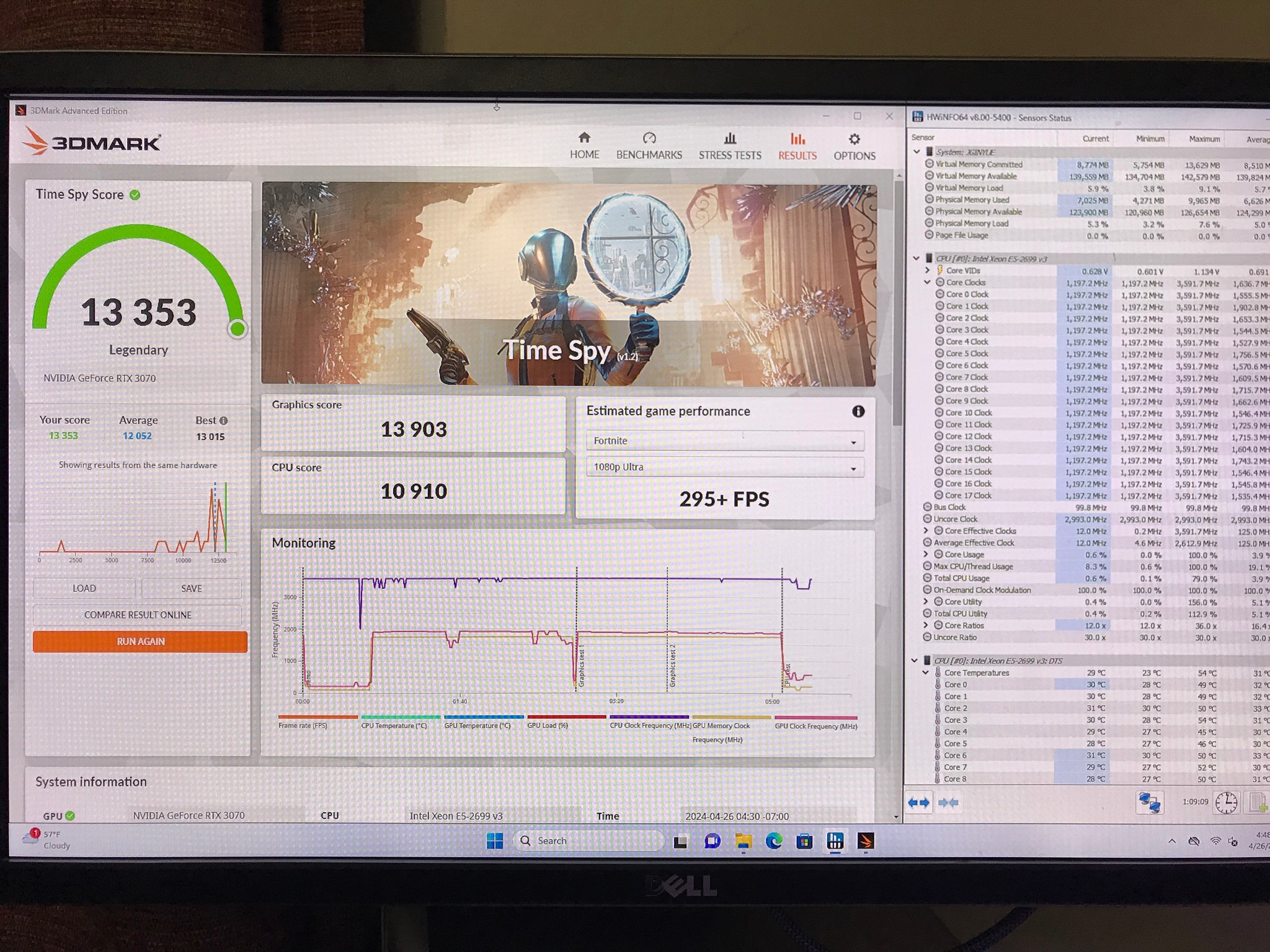Click the Graphics test 1 marker
The width and height of the screenshot is (1270, 952).
(x=582, y=666)
